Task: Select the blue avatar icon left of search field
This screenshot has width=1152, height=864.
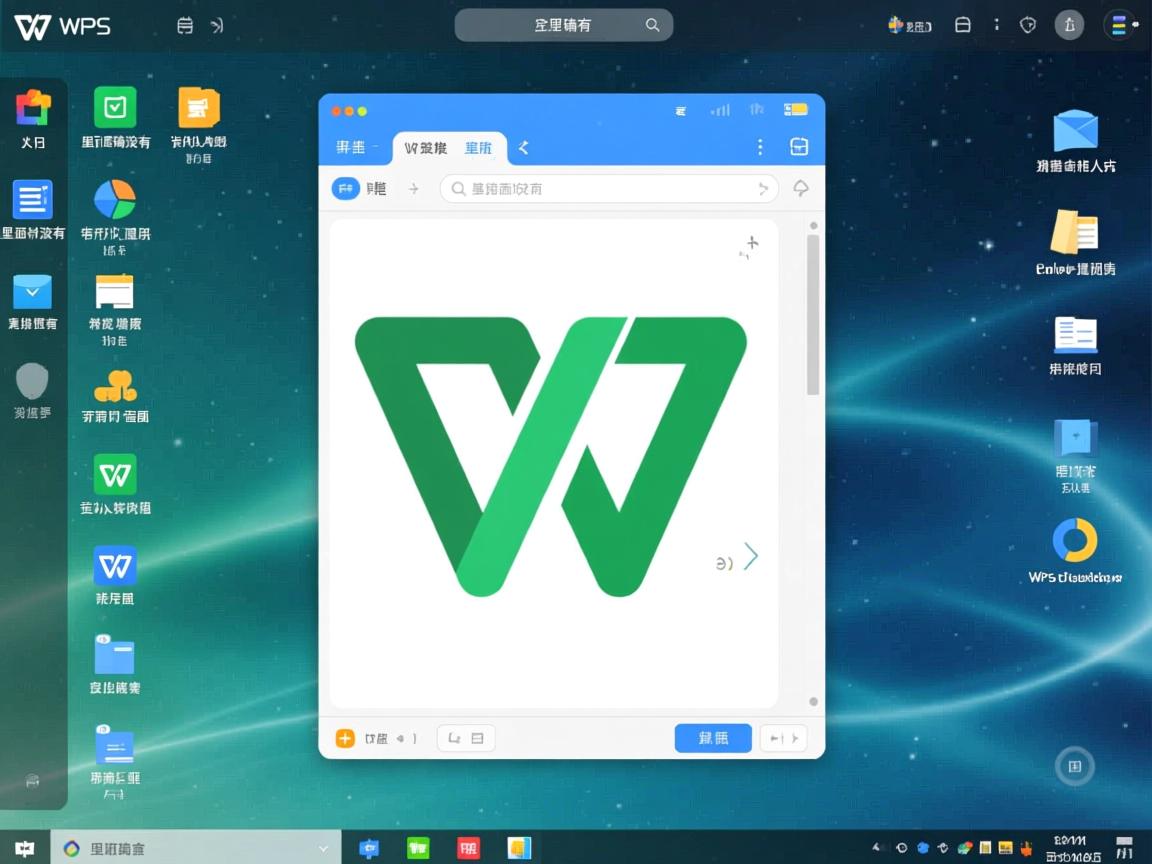Action: coord(345,188)
